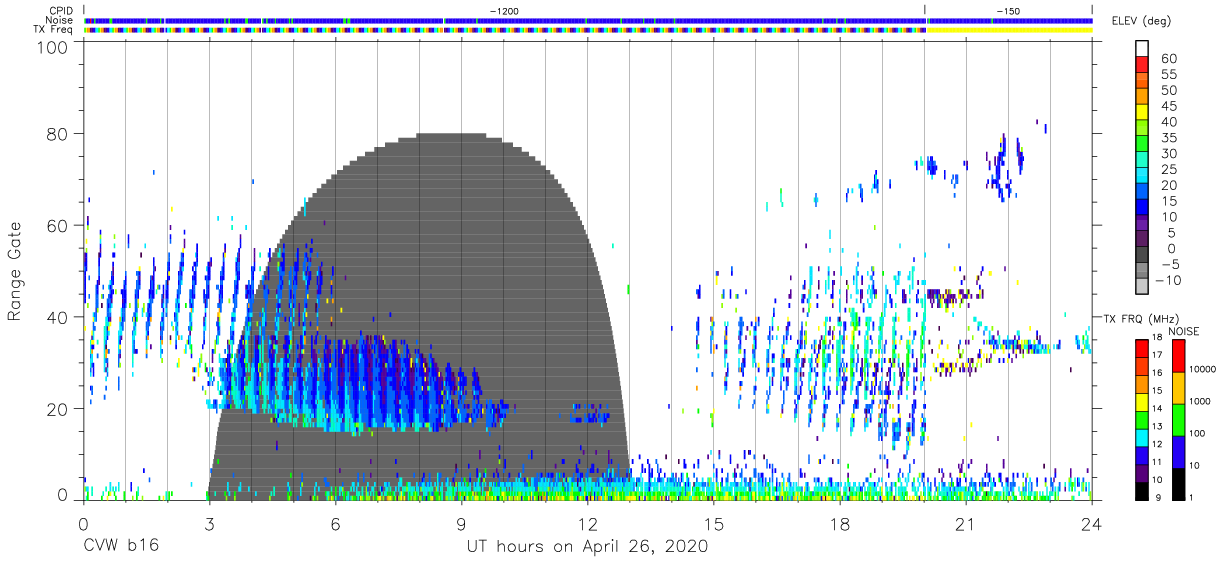Viewport: 1228px width, 567px height.
Task: Click 'UT hours on April 26, 2020' title
Action: tap(587, 547)
